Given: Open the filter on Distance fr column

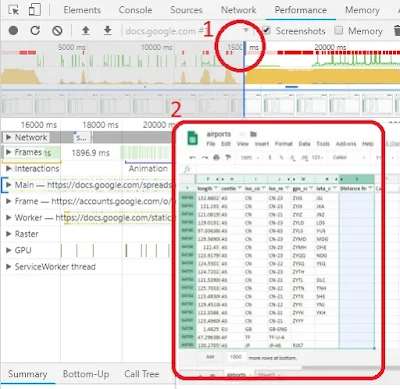Looking at the screenshot, I should pyautogui.click(x=370, y=189).
